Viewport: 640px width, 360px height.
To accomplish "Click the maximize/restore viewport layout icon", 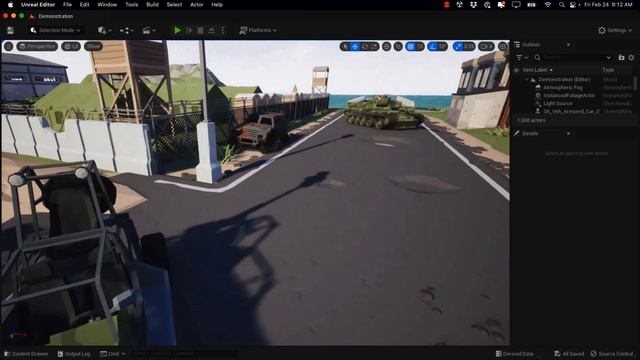I will click(x=502, y=47).
